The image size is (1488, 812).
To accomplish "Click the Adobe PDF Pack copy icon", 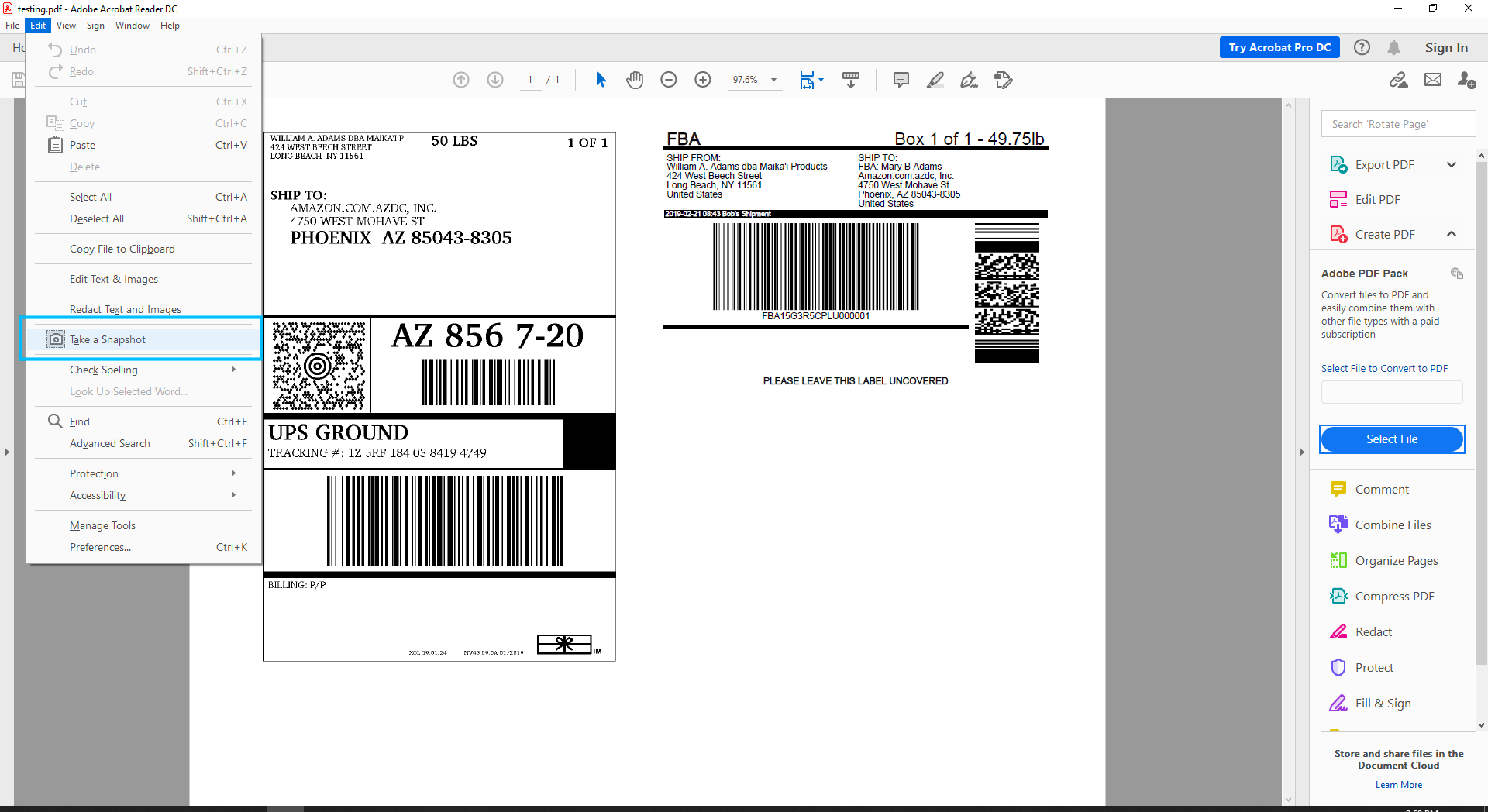I will [x=1457, y=274].
